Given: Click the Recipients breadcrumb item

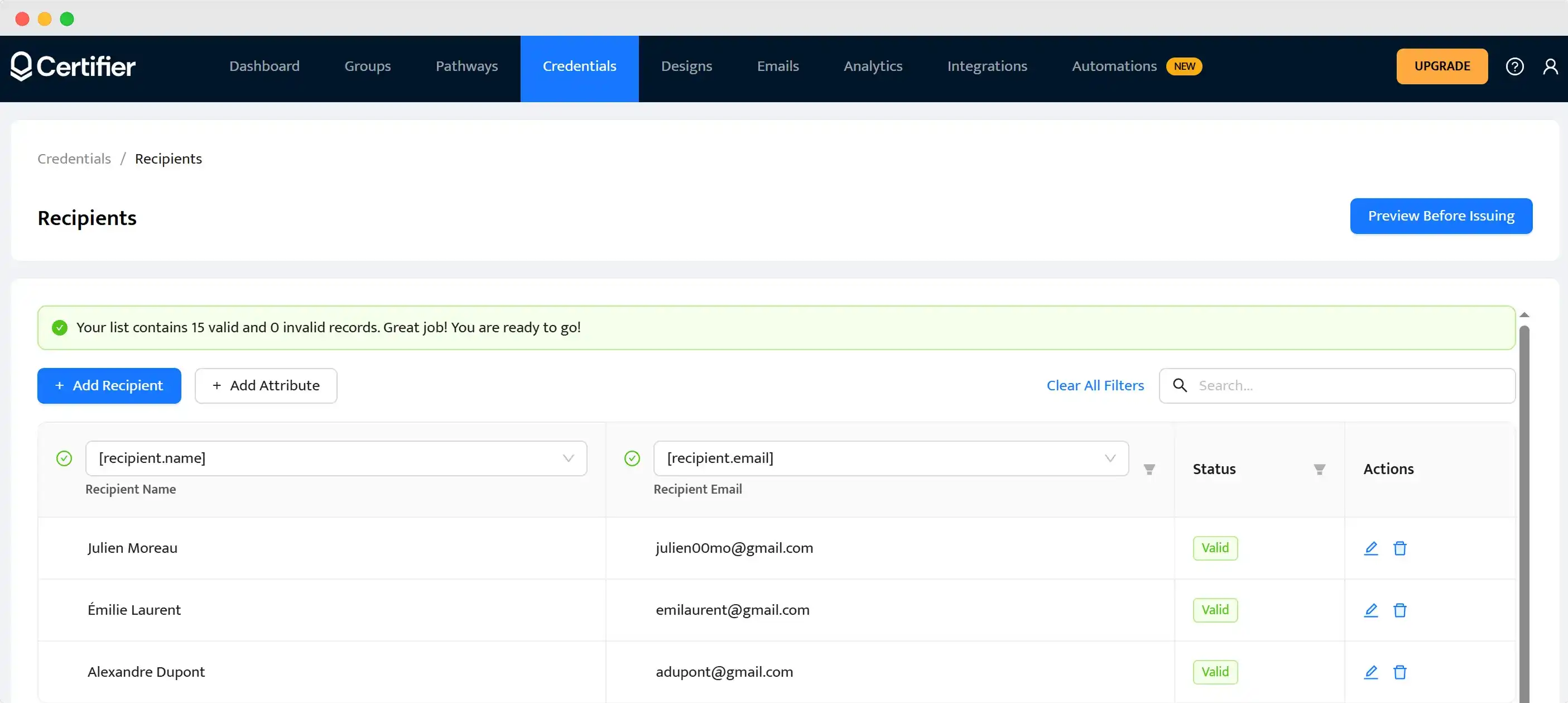Looking at the screenshot, I should tap(169, 159).
